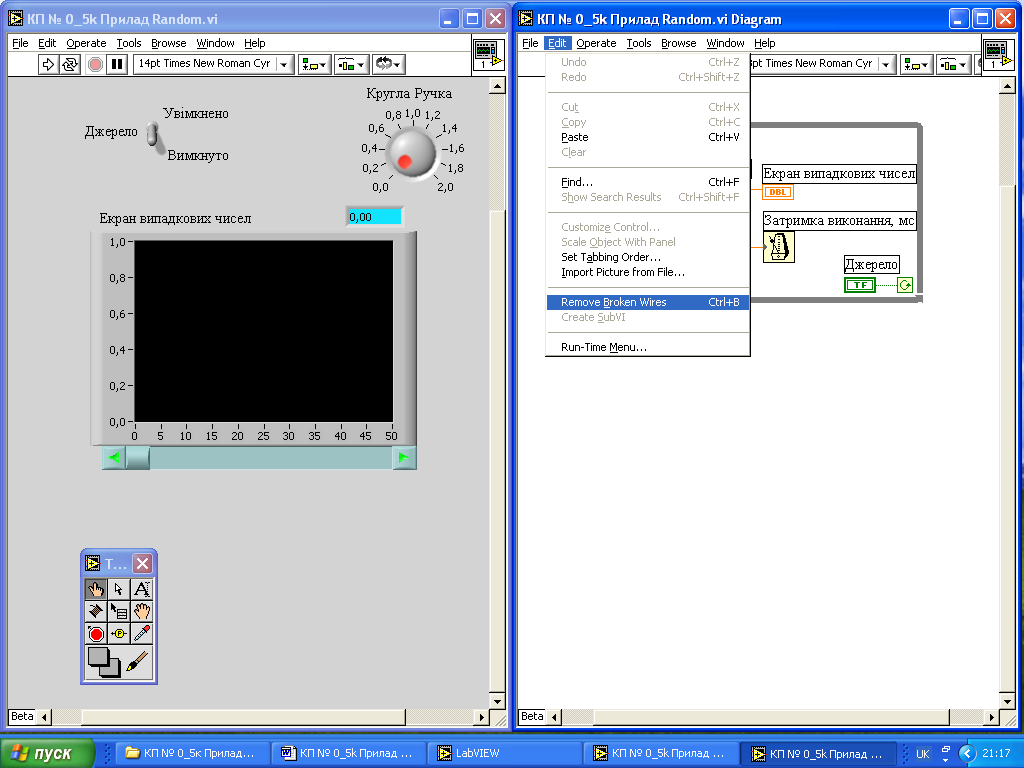Viewport: 1024px width, 768px height.
Task: Open Operate menu in front panel window
Action: click(x=86, y=43)
